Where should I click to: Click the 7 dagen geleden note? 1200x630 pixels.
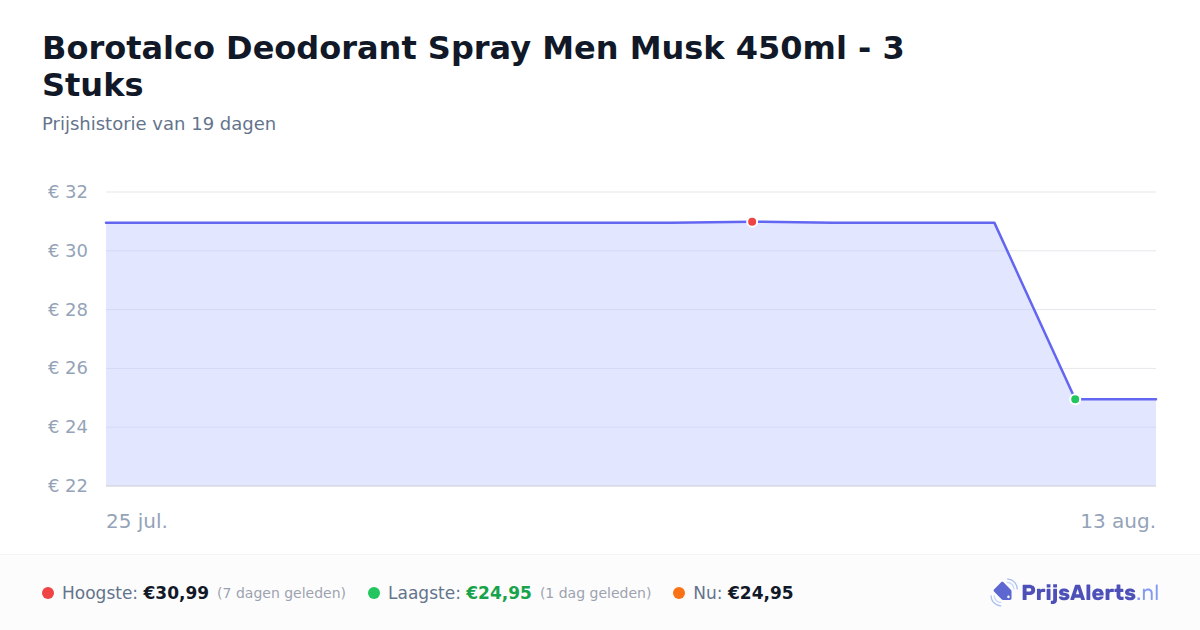[x=281, y=593]
